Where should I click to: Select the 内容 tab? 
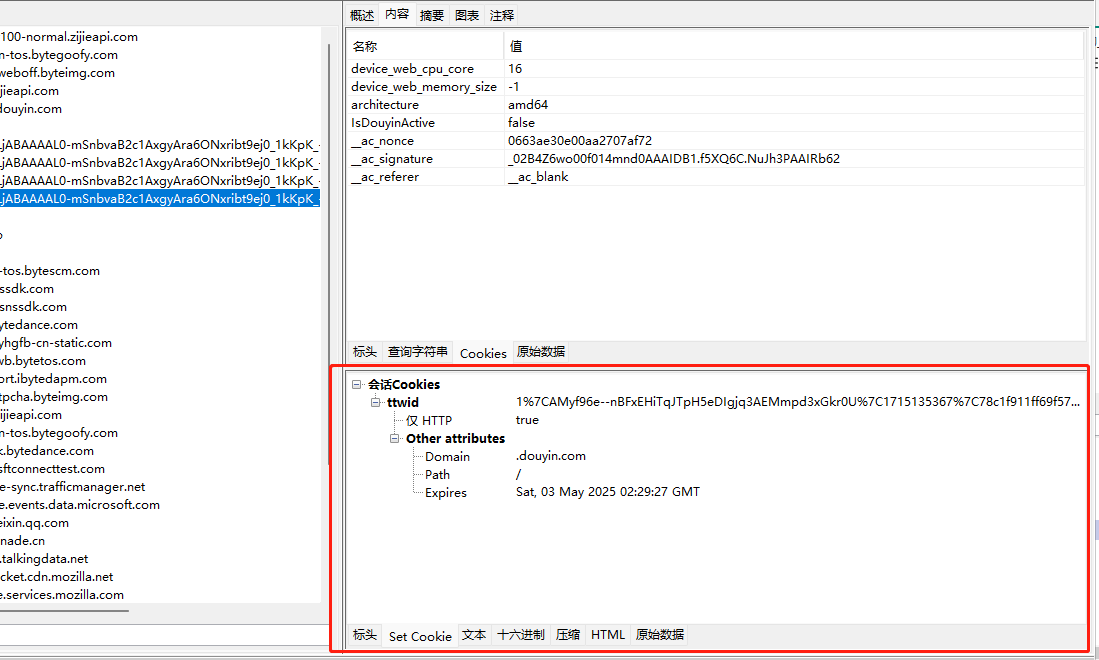pos(397,14)
